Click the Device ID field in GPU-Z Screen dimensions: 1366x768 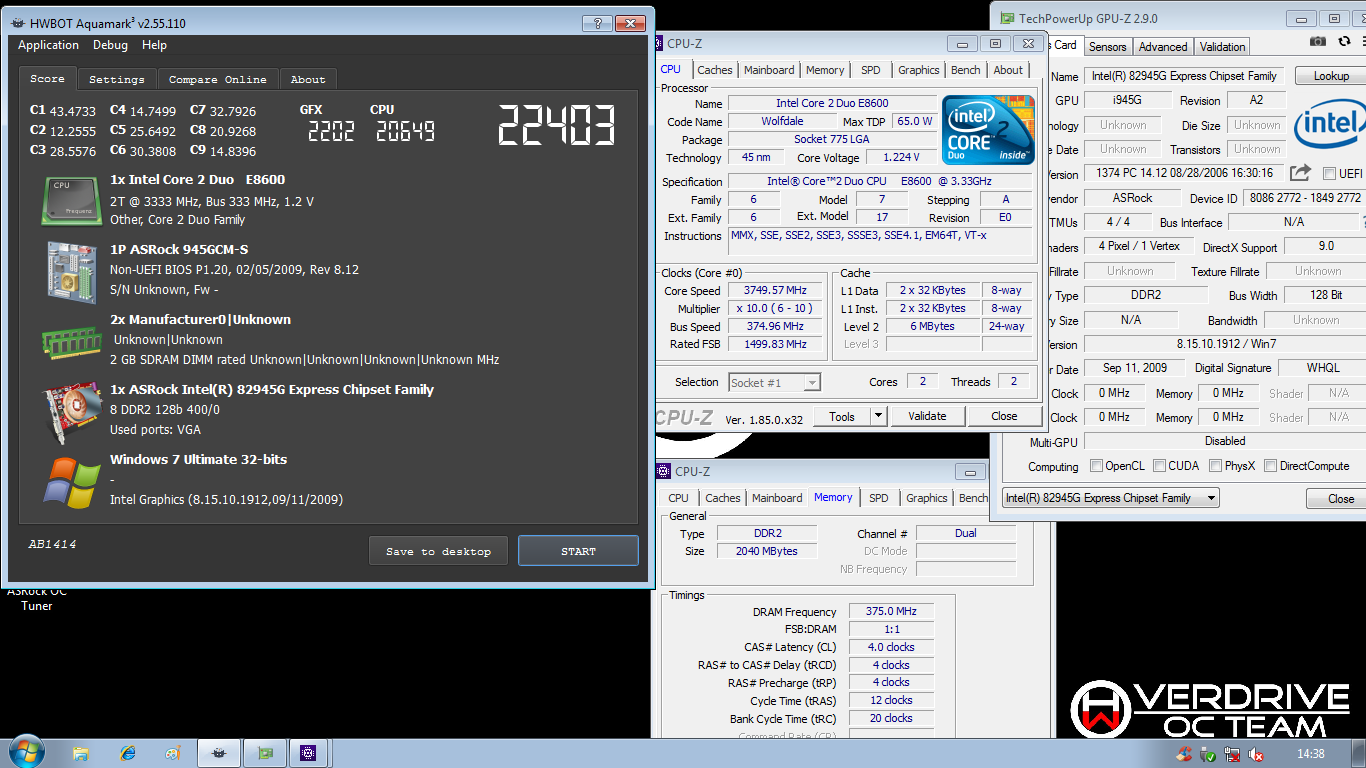pyautogui.click(x=1304, y=198)
